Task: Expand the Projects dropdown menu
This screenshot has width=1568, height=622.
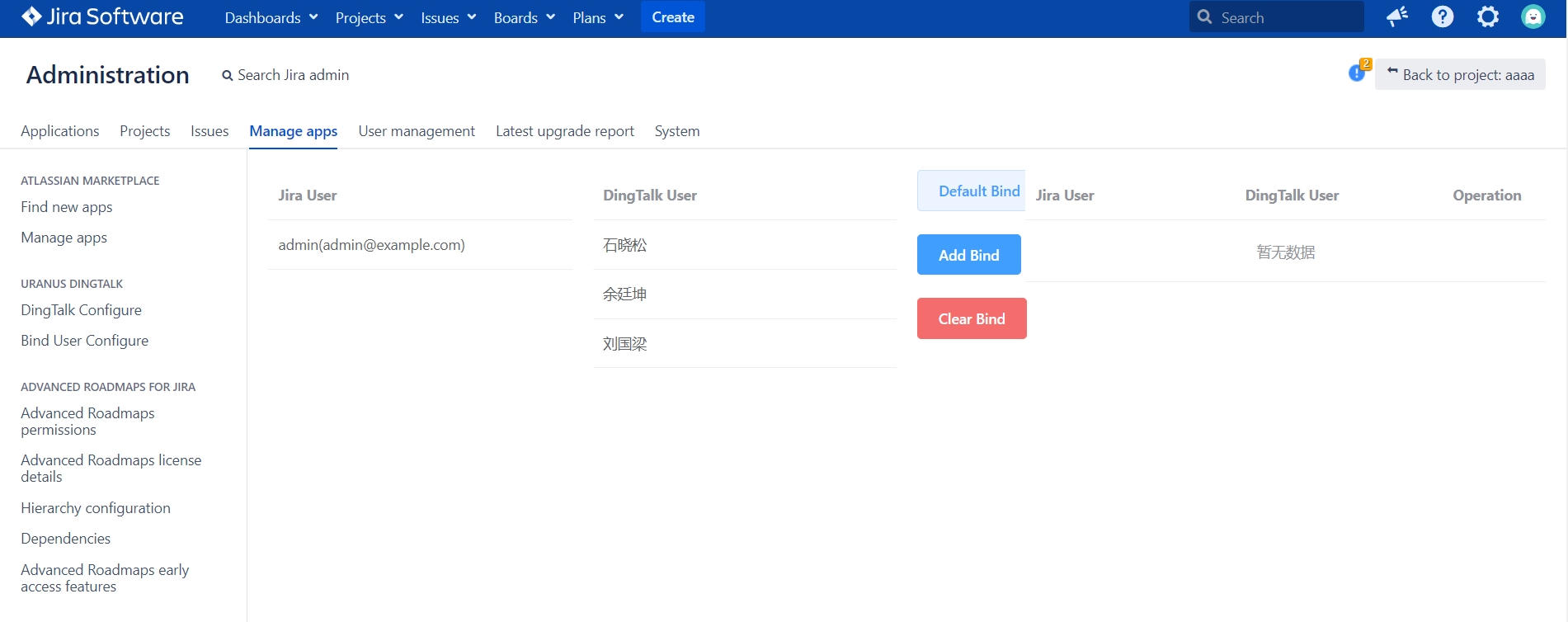Action: (369, 17)
